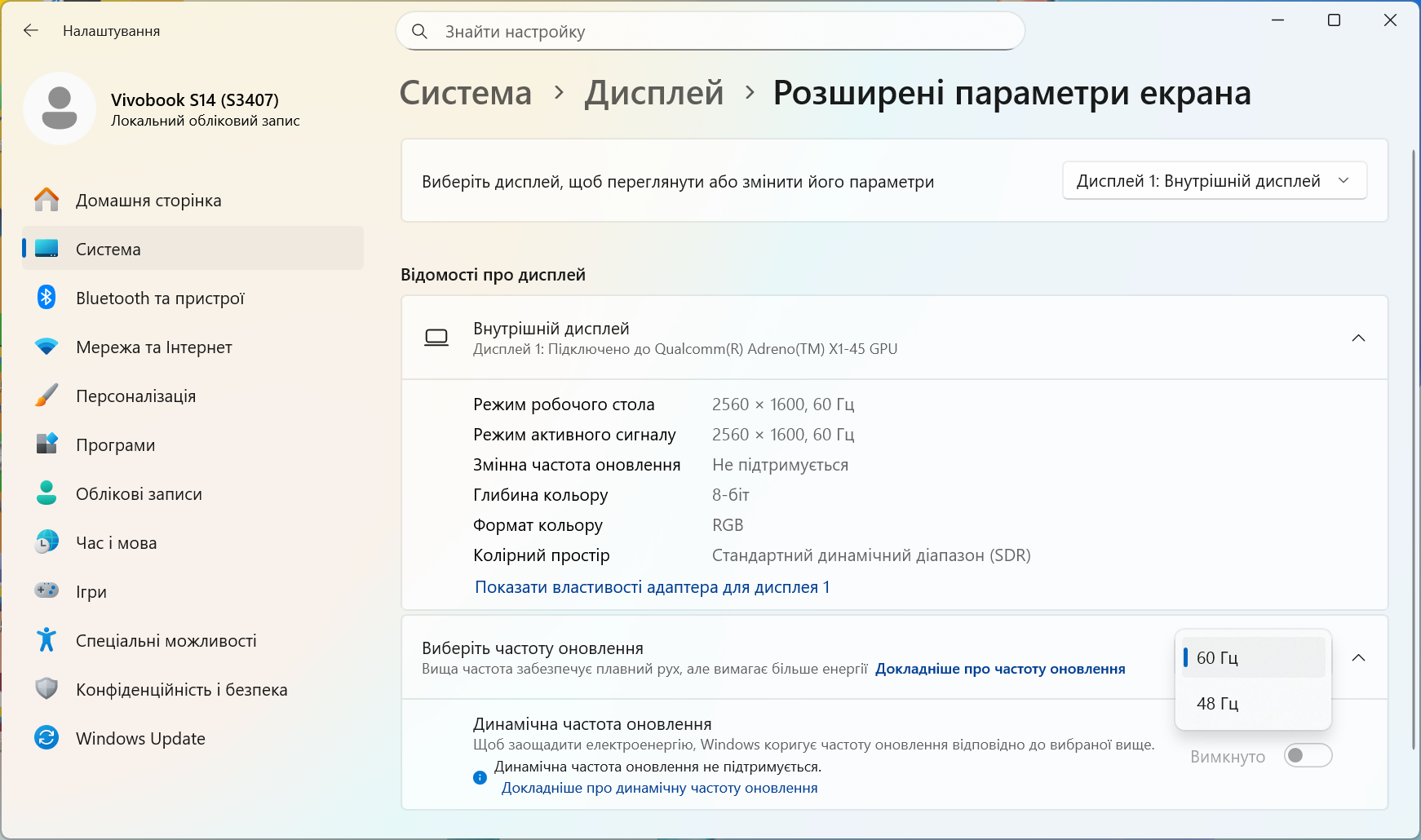The height and width of the screenshot is (840, 1421).
Task: Click the user profile avatar
Action: click(x=60, y=108)
